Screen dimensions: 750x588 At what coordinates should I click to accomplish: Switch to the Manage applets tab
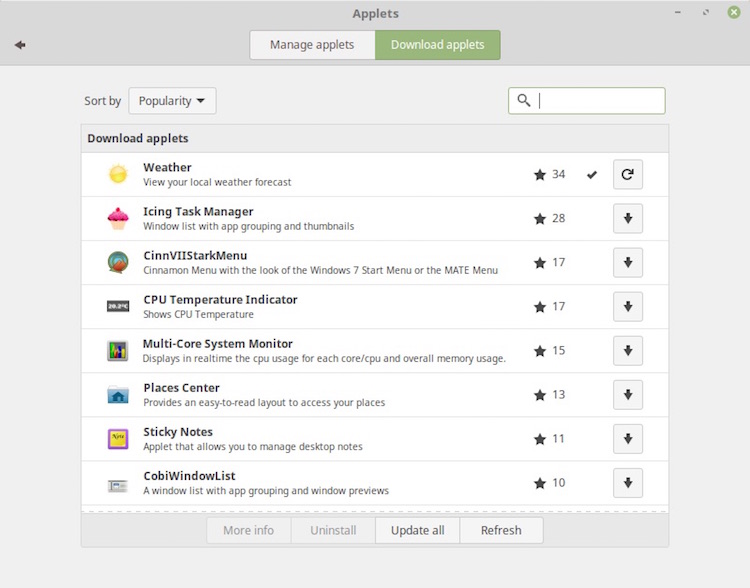pos(312,45)
